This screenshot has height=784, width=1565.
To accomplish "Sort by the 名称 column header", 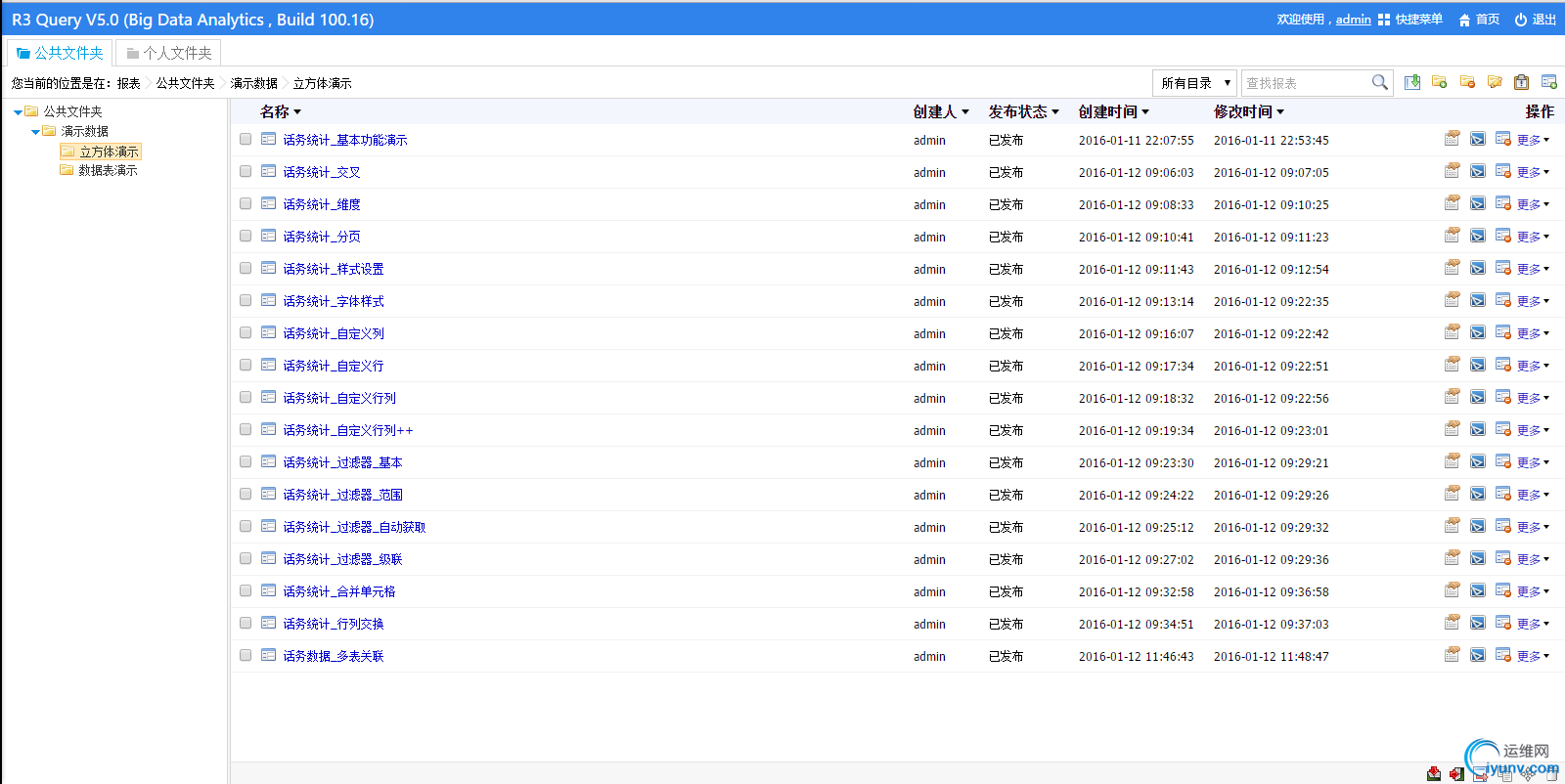I will pos(281,111).
